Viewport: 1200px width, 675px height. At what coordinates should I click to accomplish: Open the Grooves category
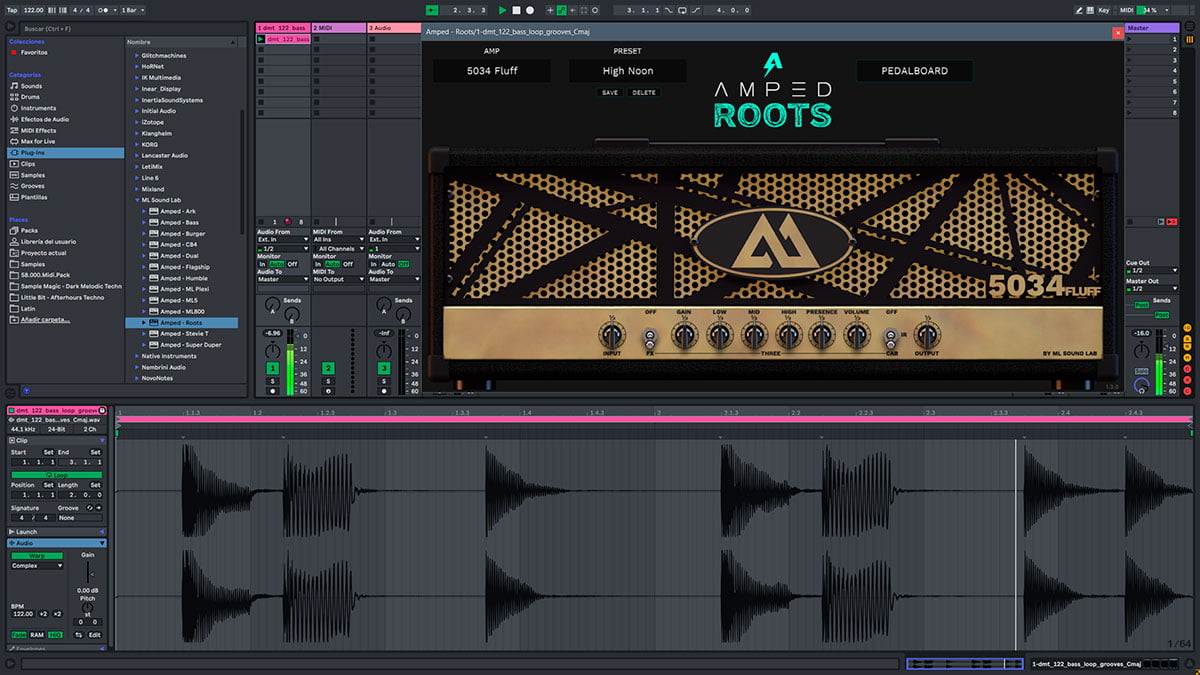tap(33, 186)
